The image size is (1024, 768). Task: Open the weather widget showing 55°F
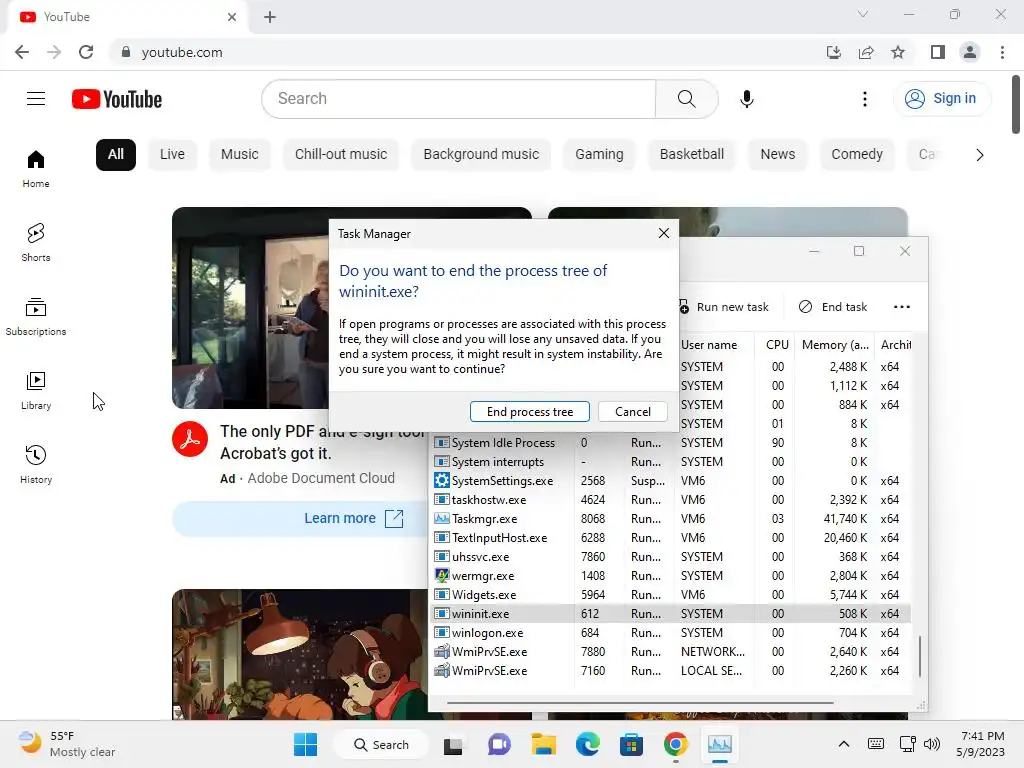tap(67, 744)
